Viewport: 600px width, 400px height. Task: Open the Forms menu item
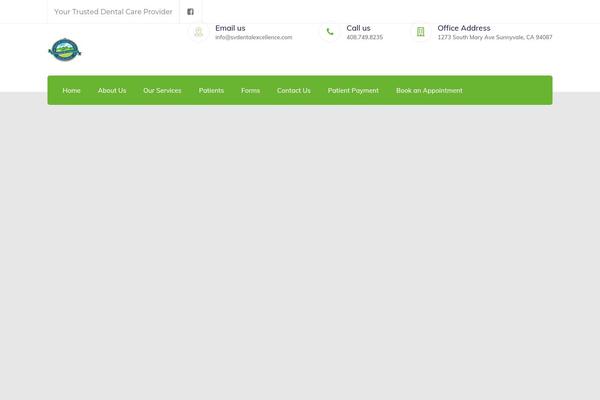pos(250,90)
